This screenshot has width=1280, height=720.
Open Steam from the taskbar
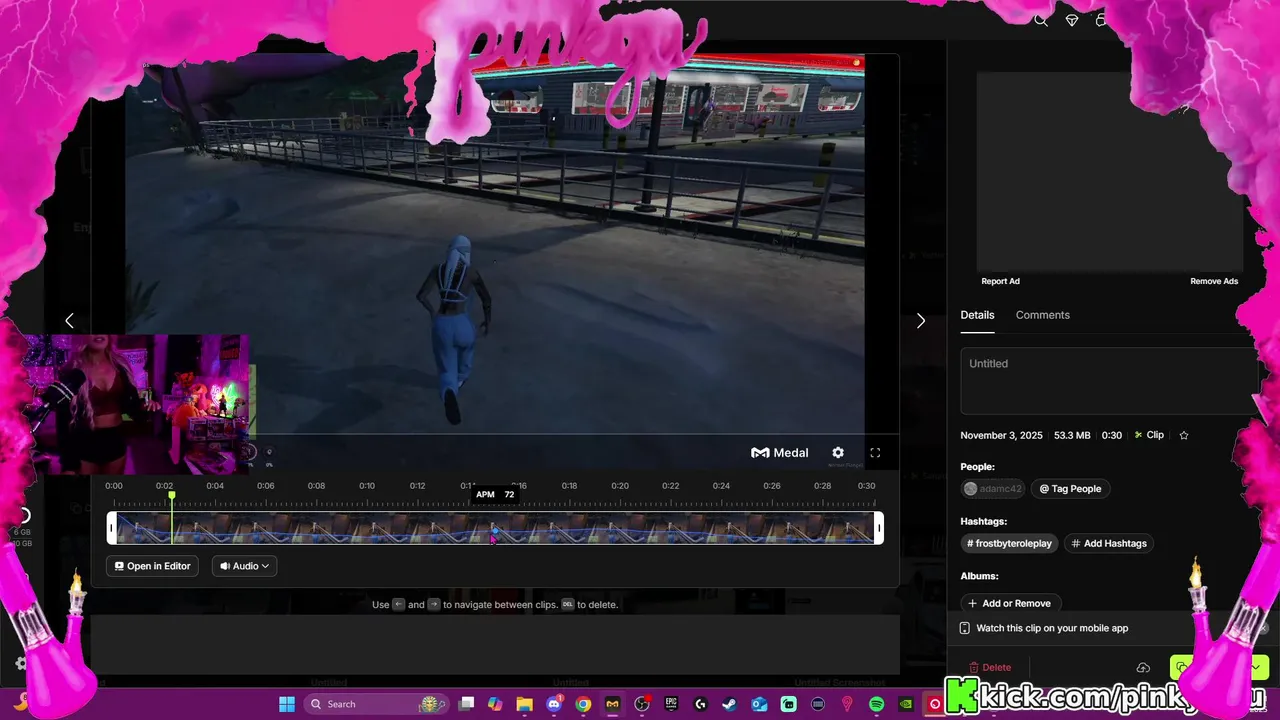[730, 704]
